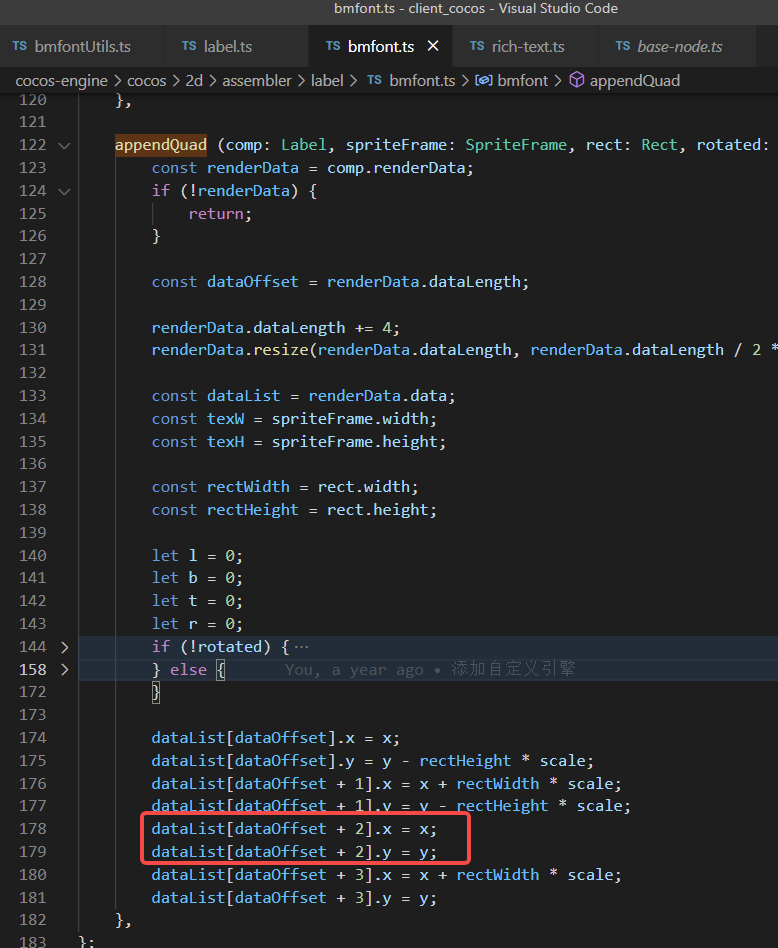The image size is (778, 948).
Task: Open the label breadcrumb segment
Action: 327,80
